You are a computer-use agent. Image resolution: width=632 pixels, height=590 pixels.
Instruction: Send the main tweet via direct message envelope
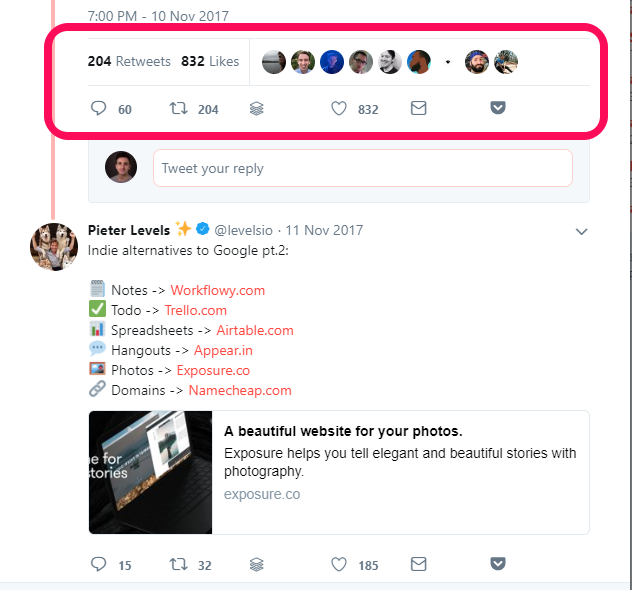418,108
